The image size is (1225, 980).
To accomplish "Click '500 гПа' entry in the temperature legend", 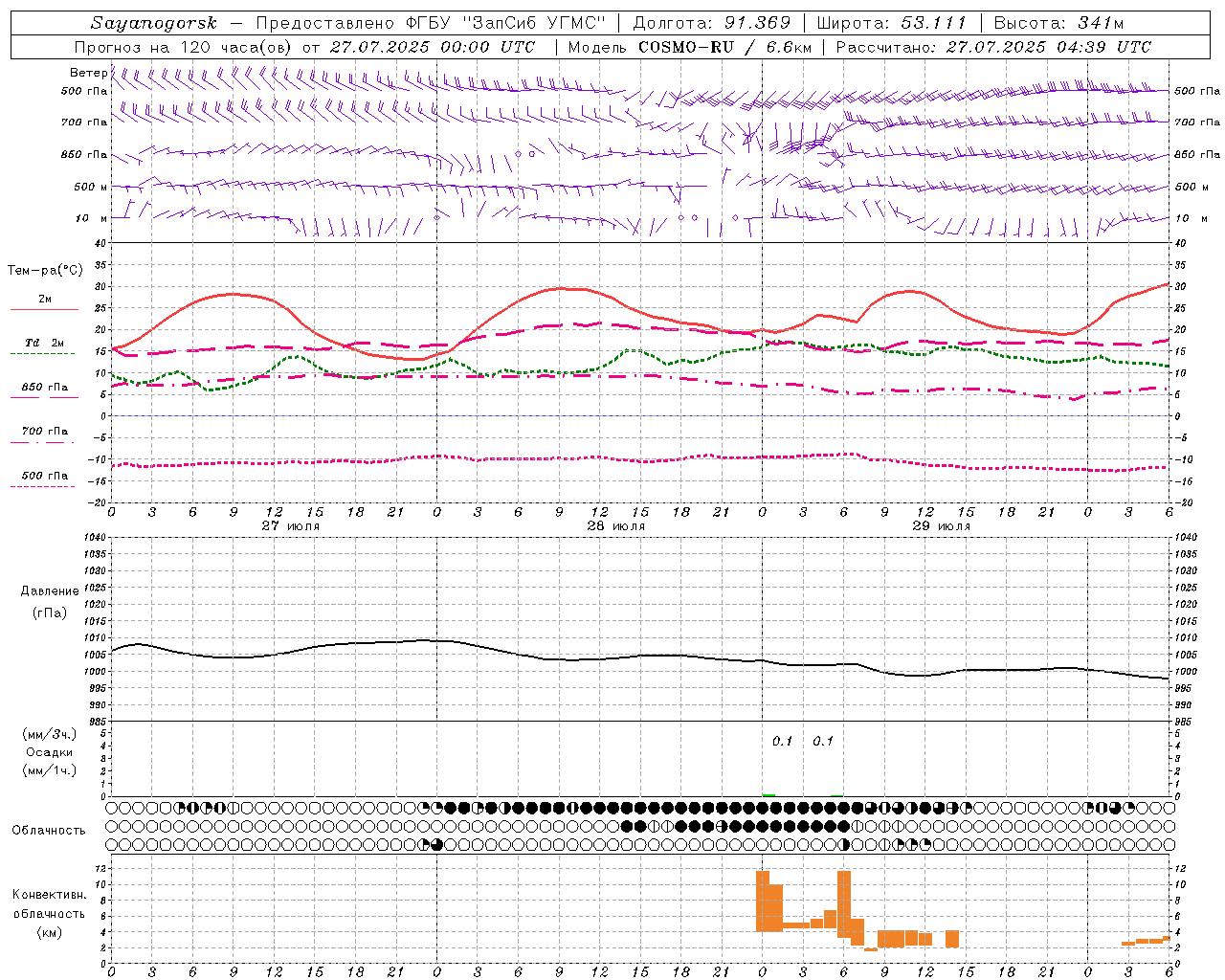I will [45, 476].
